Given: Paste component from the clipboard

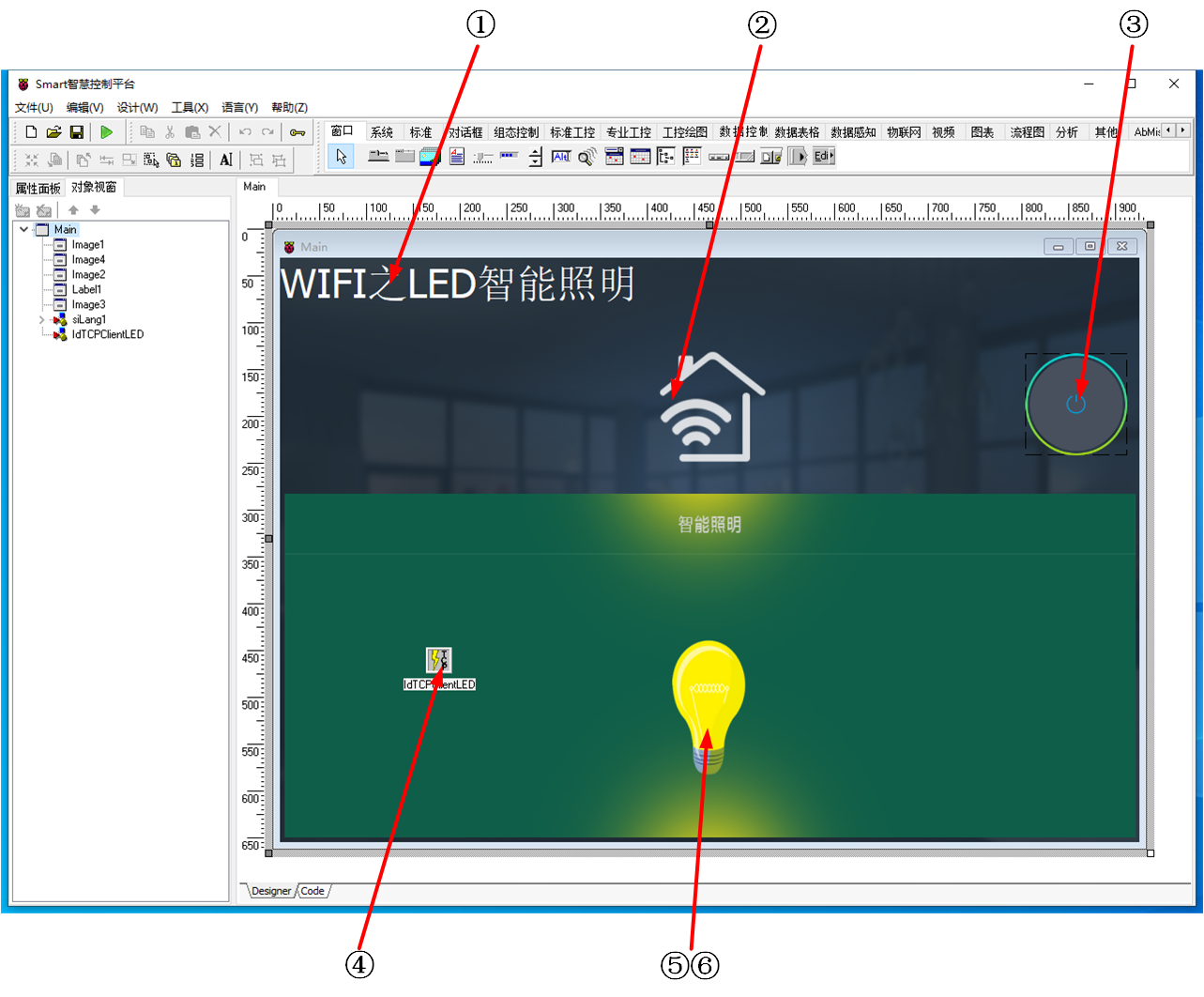Looking at the screenshot, I should (192, 132).
